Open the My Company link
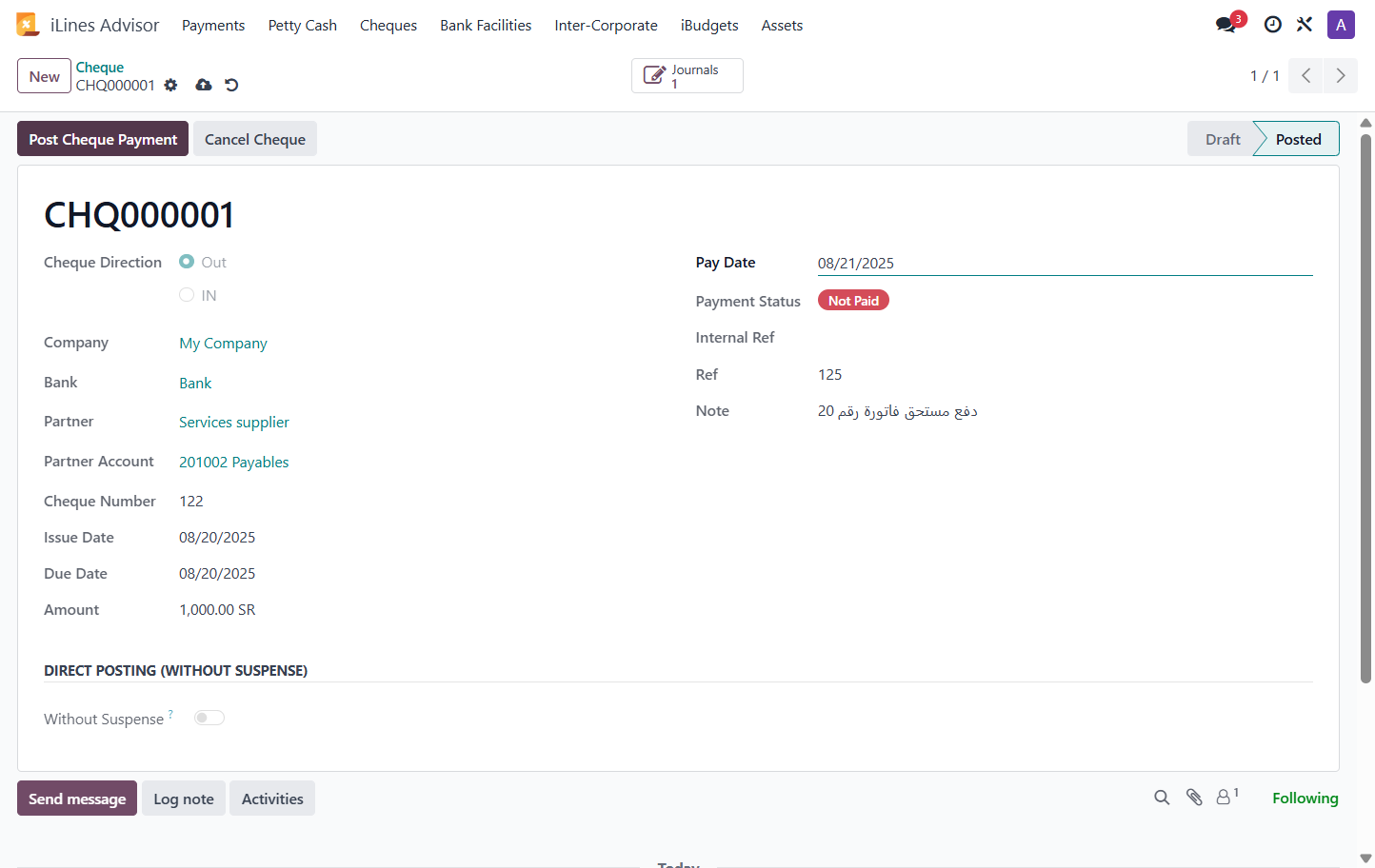Image resolution: width=1375 pixels, height=868 pixels. [x=223, y=344]
